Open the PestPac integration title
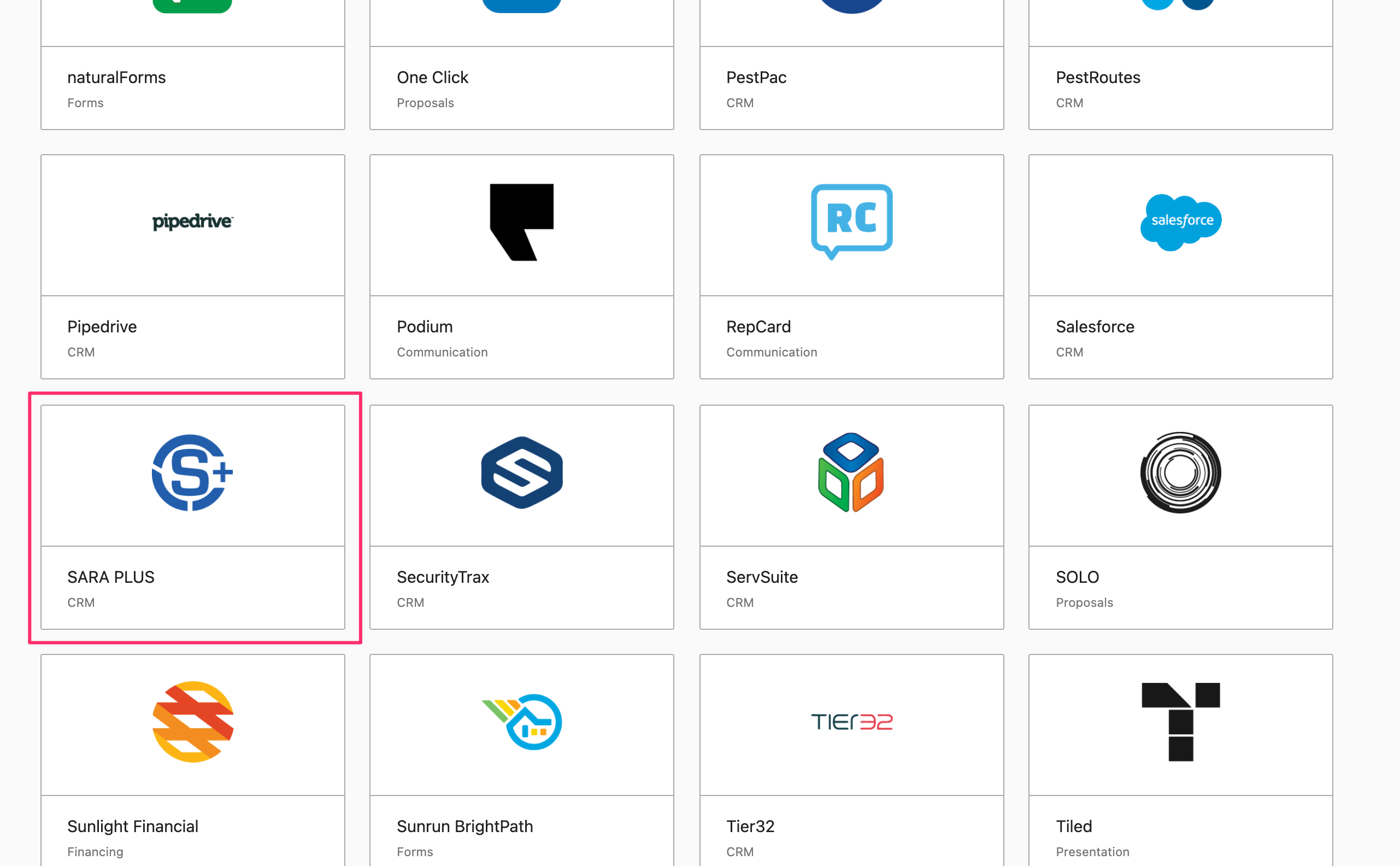 pos(756,77)
